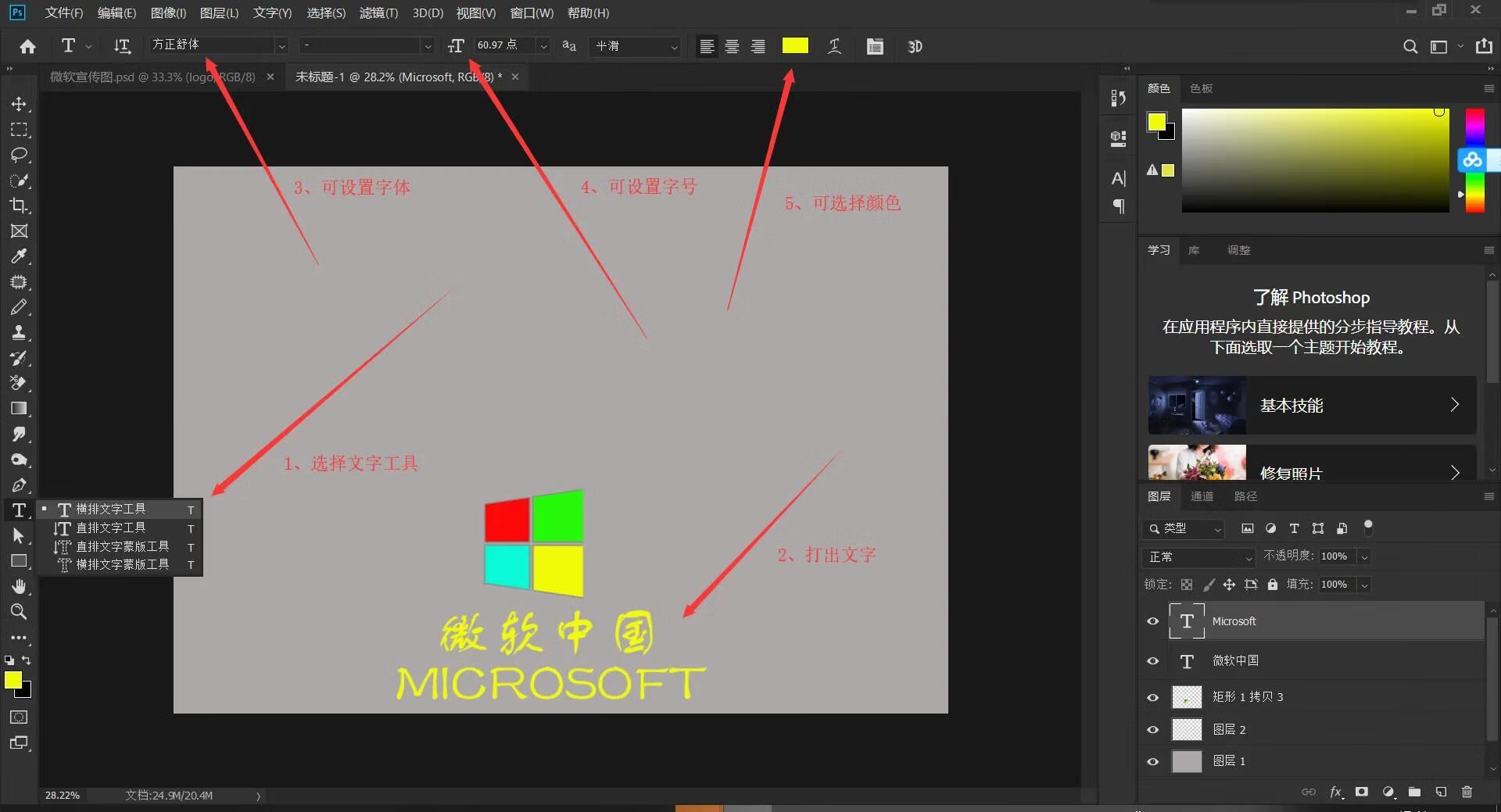Switch to the 通道 tab
1501x812 pixels.
1202,496
